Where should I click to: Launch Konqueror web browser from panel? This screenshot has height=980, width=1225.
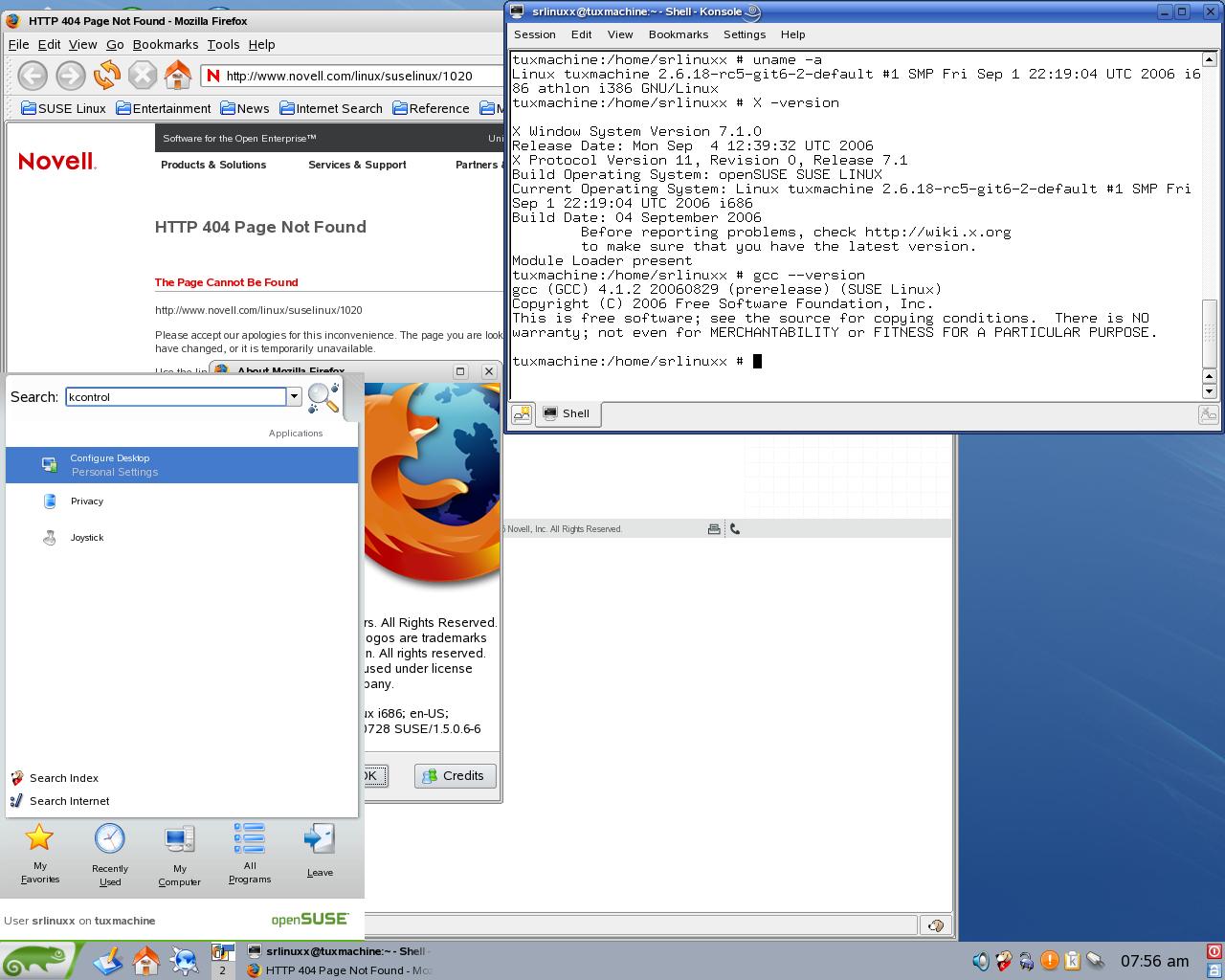(184, 960)
